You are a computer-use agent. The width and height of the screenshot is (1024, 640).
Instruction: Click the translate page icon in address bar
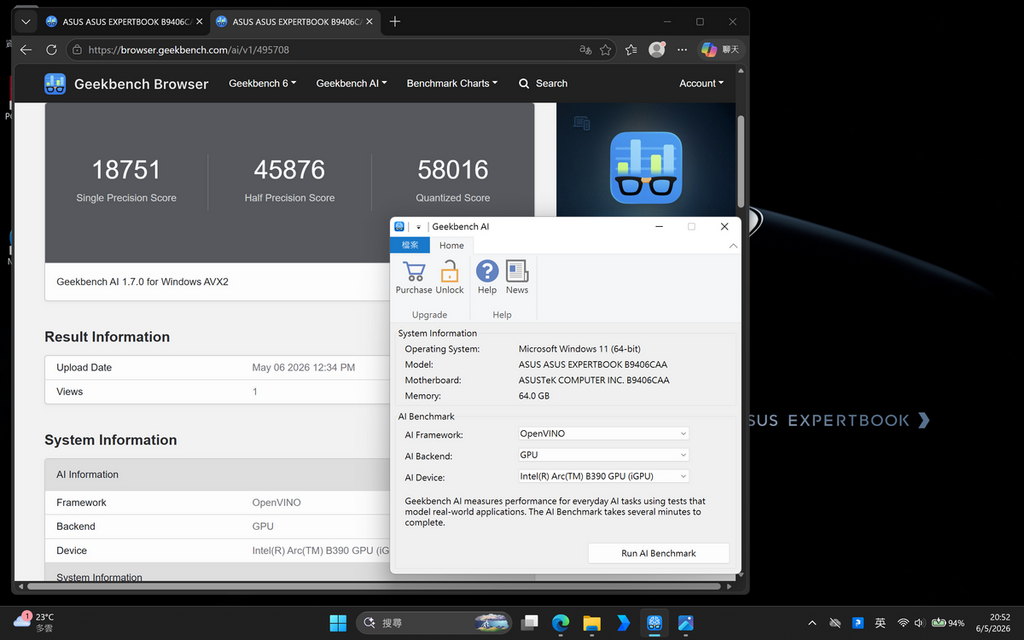586,50
